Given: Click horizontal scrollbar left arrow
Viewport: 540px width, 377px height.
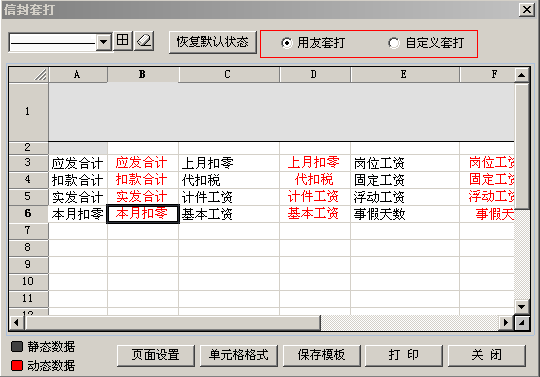Looking at the screenshot, I should point(16,323).
